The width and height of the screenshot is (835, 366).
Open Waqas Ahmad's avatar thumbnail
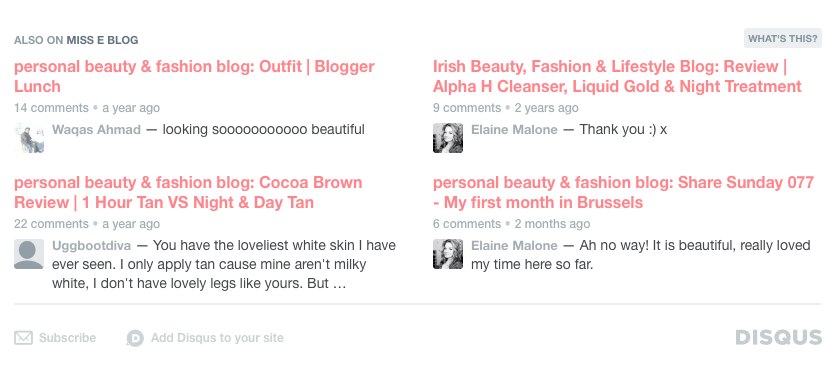(29, 137)
